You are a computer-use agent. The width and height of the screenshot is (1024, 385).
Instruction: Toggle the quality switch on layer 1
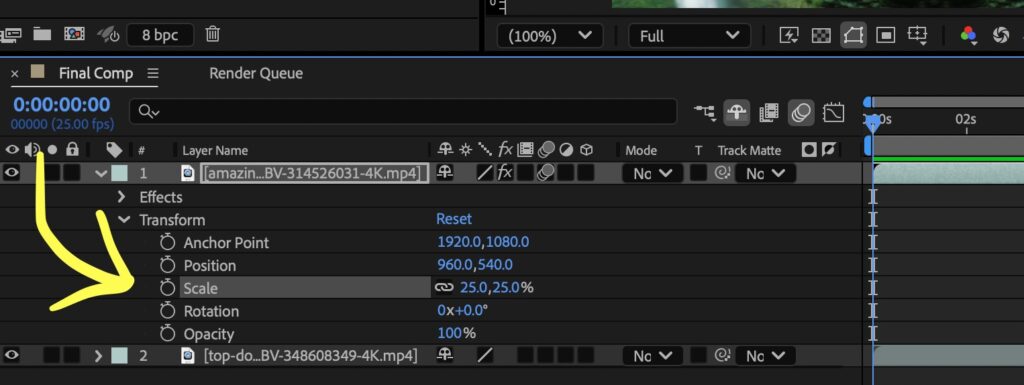pos(485,173)
